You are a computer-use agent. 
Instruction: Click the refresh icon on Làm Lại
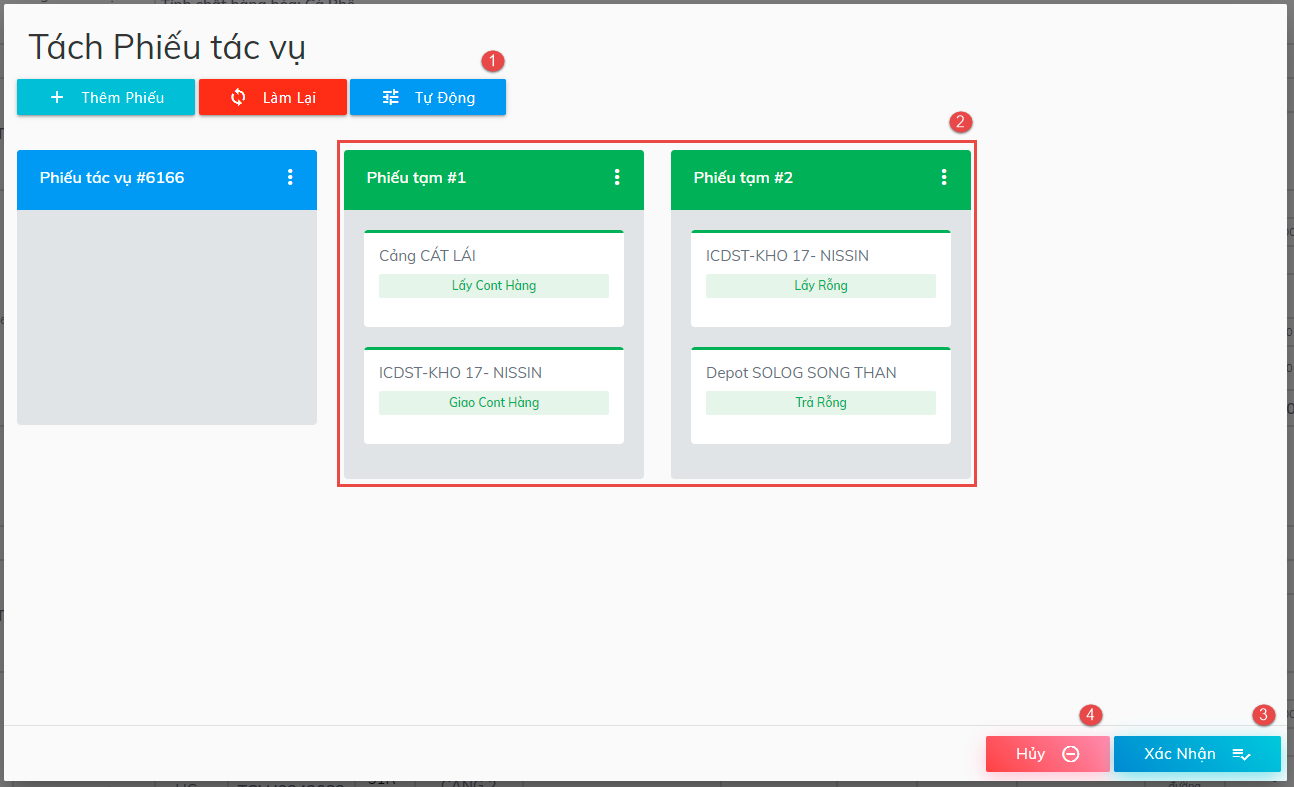pos(238,97)
